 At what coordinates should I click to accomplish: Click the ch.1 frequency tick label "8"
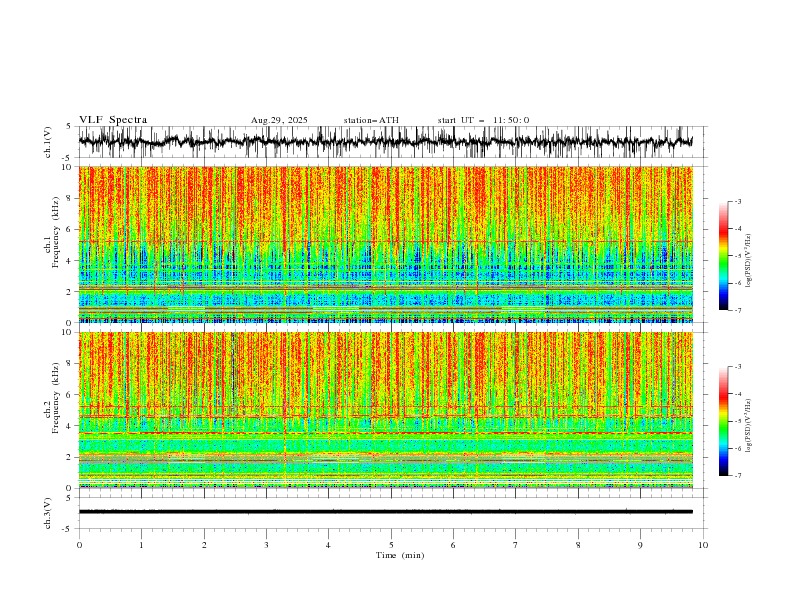click(69, 198)
